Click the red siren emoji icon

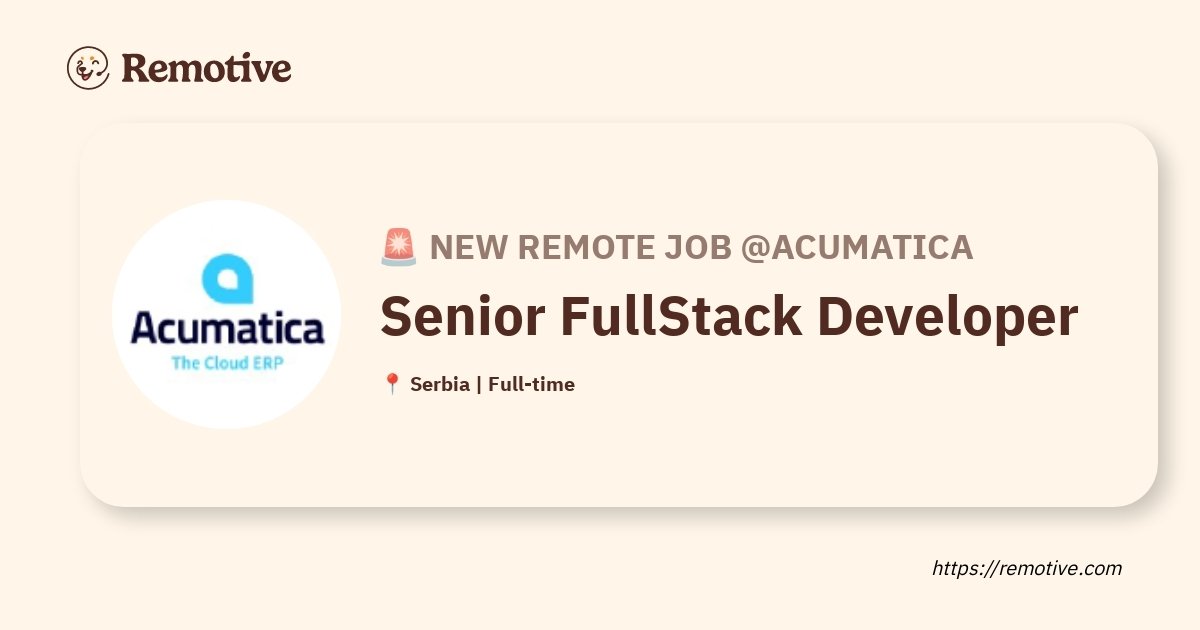coord(399,247)
